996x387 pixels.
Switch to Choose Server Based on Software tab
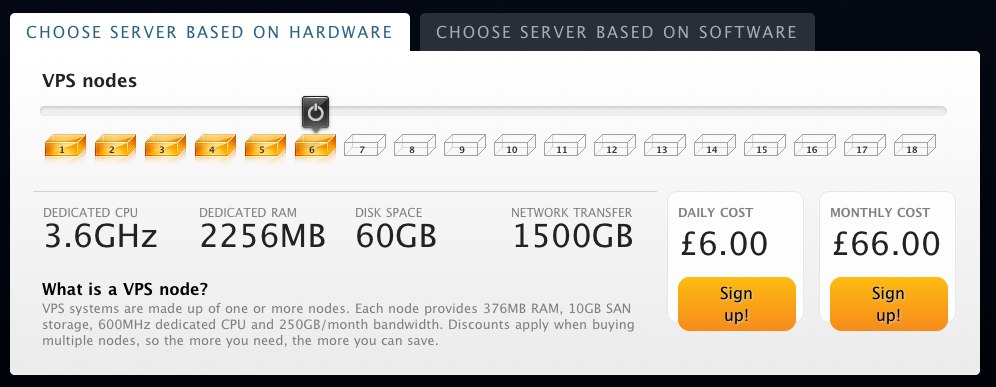coord(617,32)
